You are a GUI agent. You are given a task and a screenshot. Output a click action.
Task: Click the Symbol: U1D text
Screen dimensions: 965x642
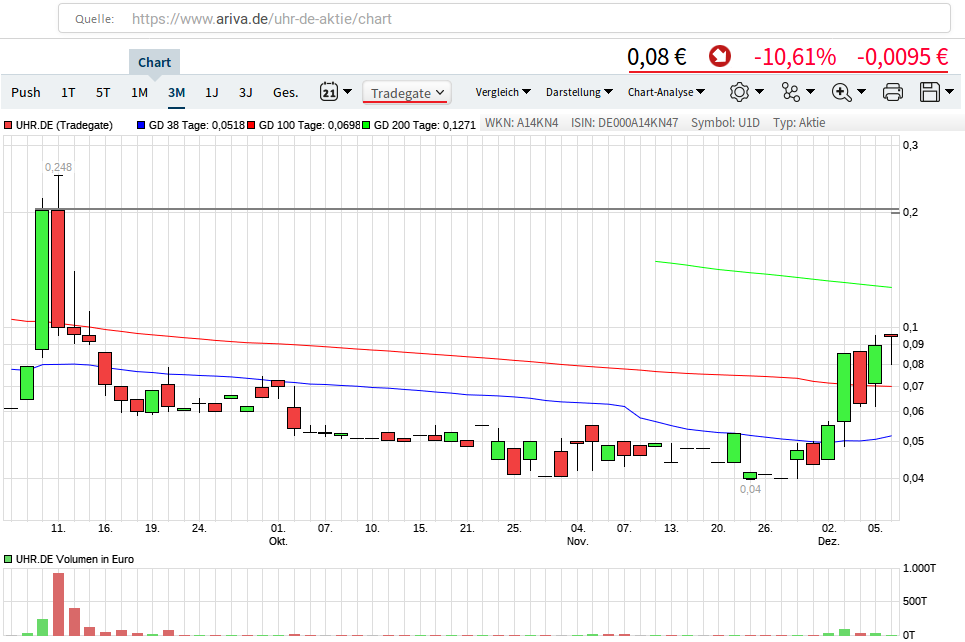[x=725, y=122]
